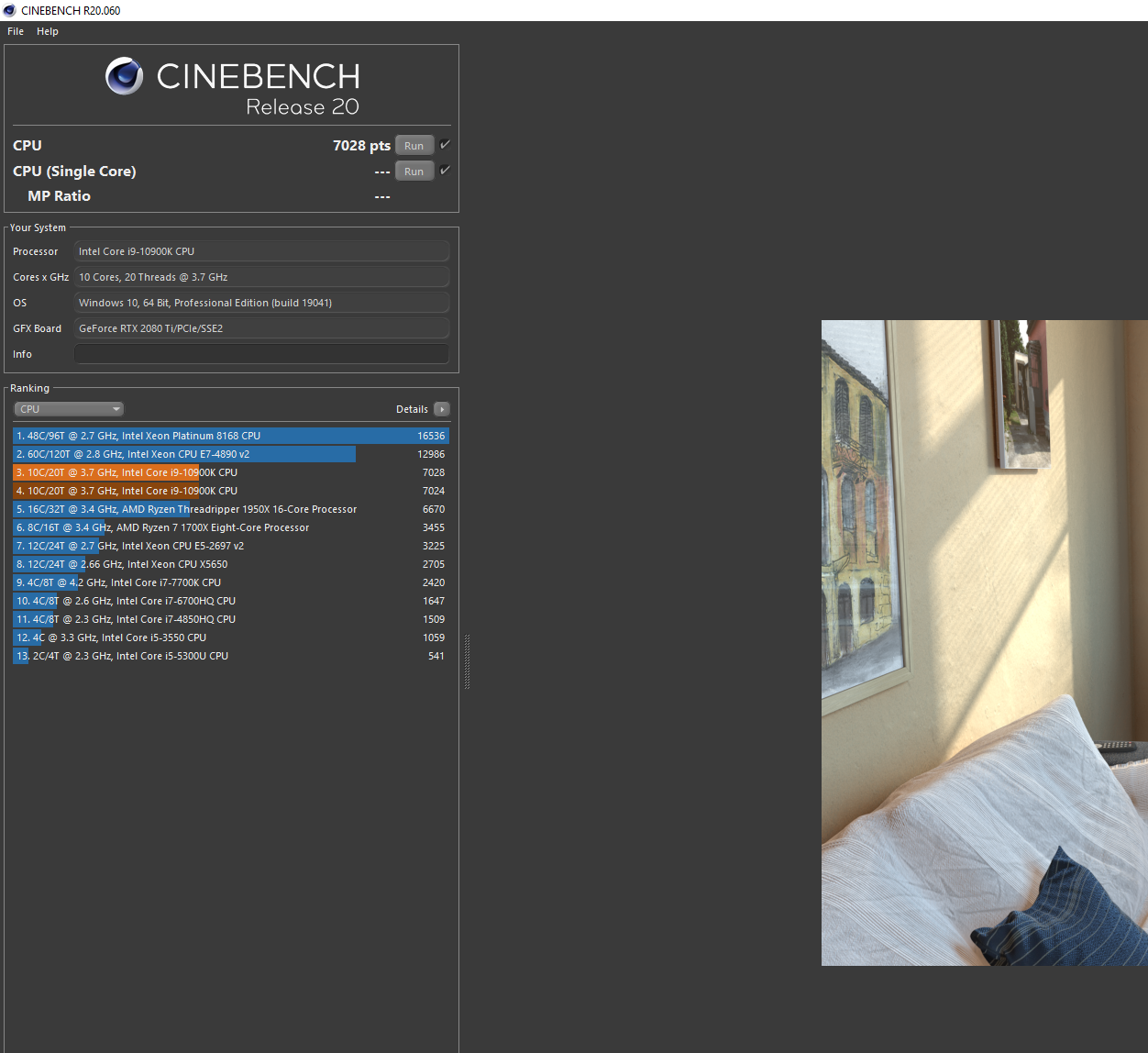Image resolution: width=1148 pixels, height=1053 pixels.
Task: Select the Xeon CPU E5-2697 v2 row
Action: pos(231,546)
